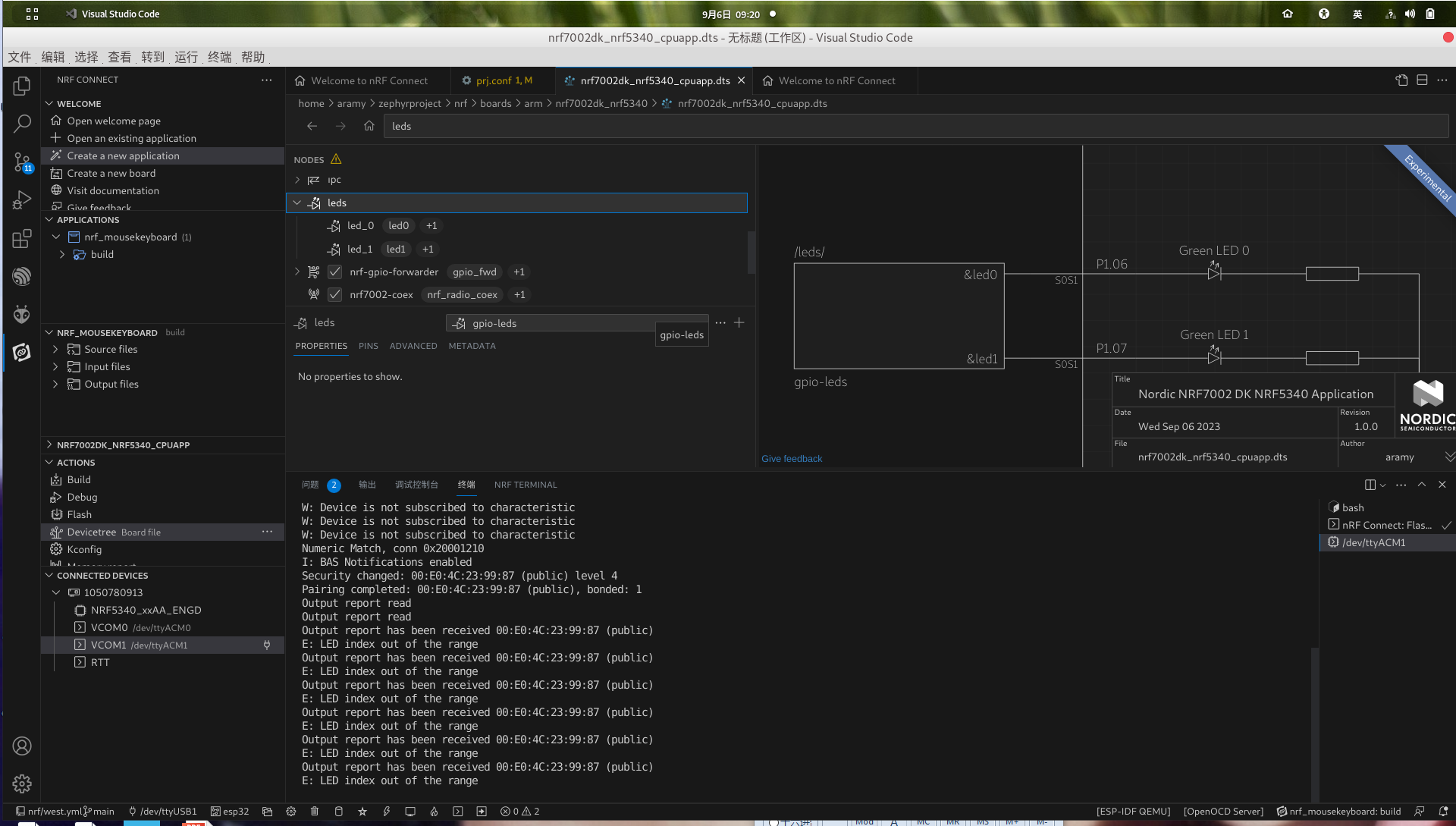The image size is (1456, 826).
Task: Expand the build folder under nrf_mousekeyboard
Action: pos(62,255)
